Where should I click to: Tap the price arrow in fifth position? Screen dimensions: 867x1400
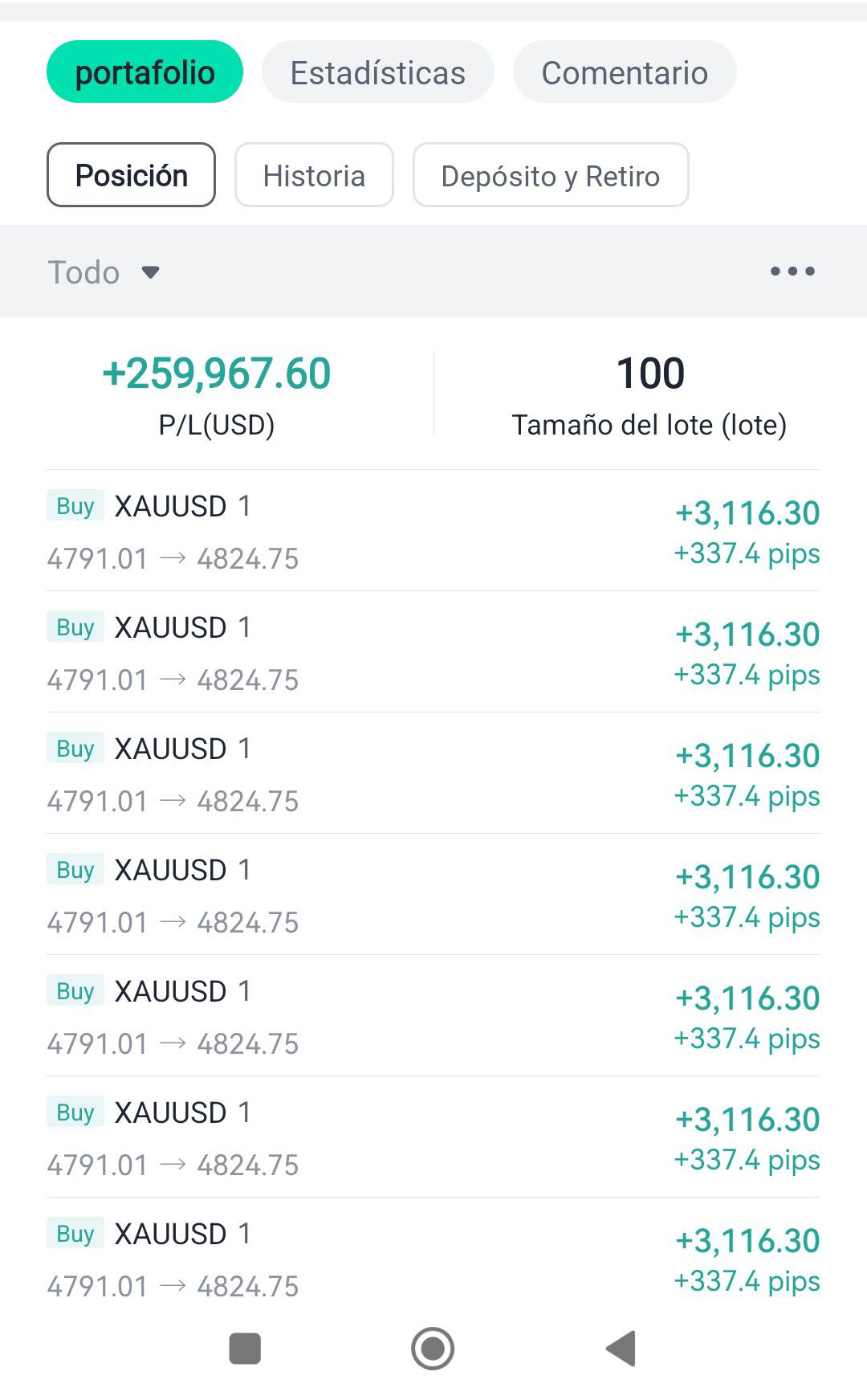click(x=173, y=1043)
